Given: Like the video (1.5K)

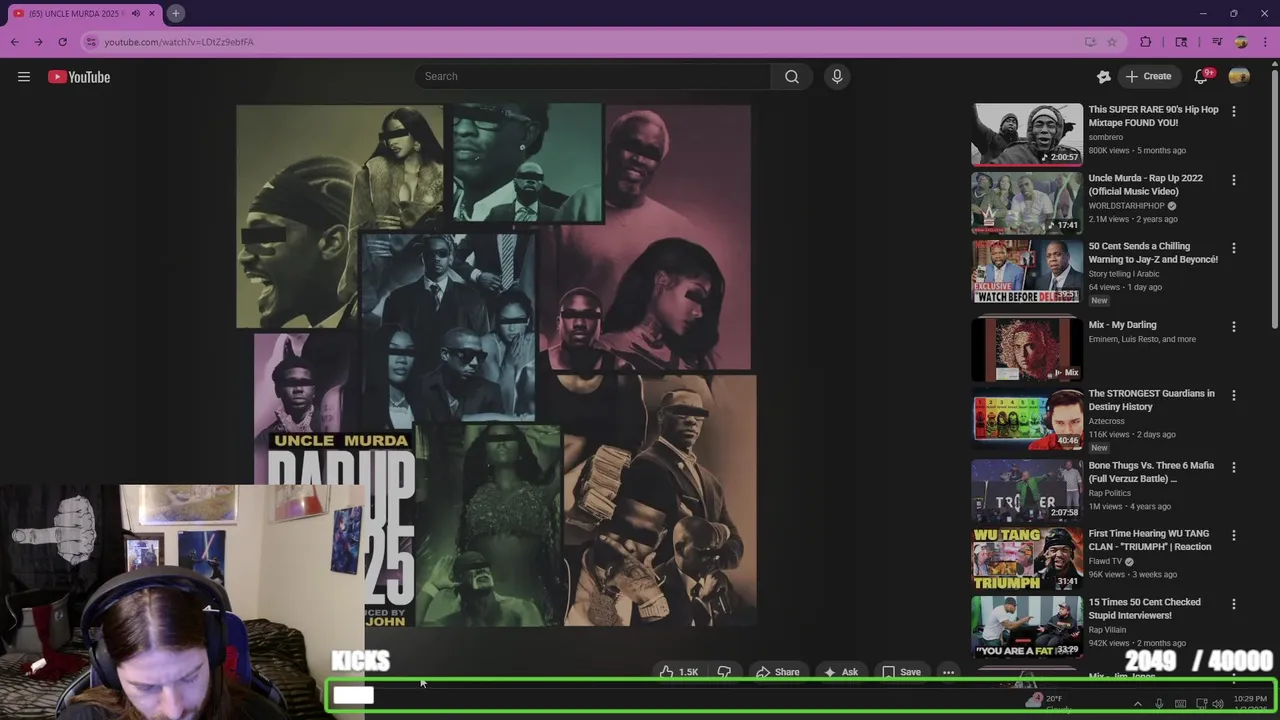Looking at the screenshot, I should 679,672.
